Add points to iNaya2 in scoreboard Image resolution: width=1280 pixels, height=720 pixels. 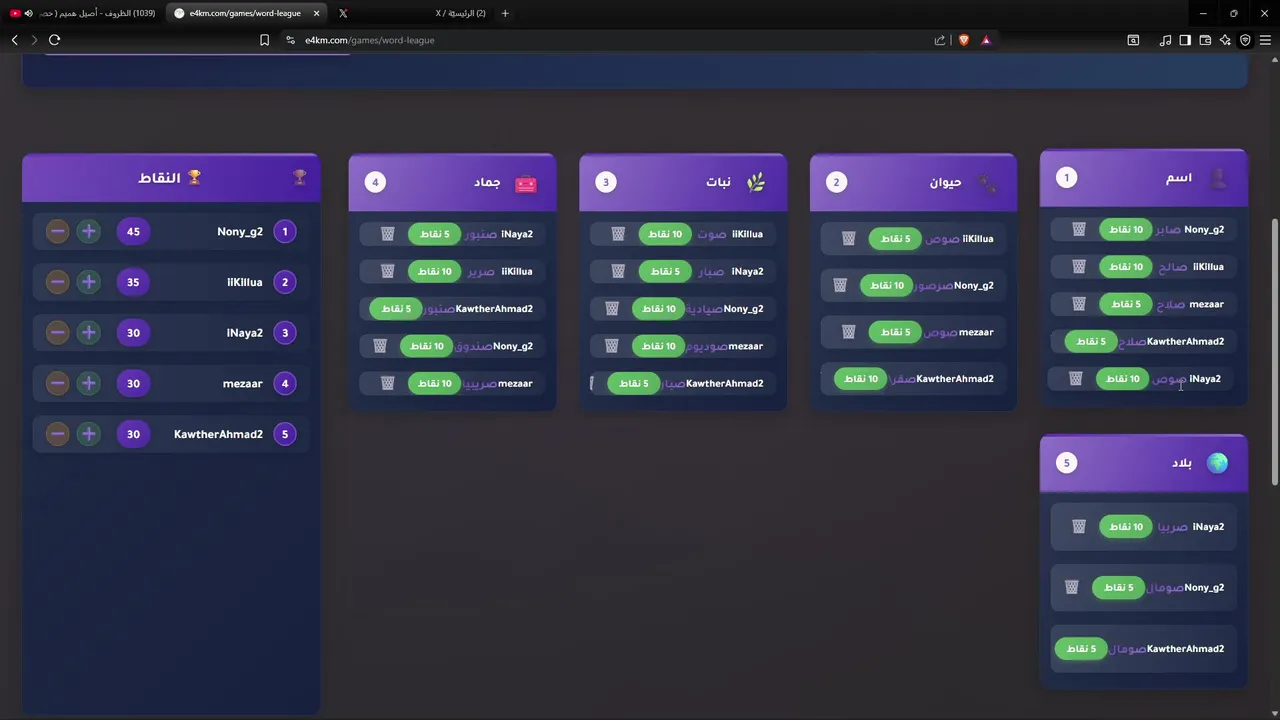click(89, 333)
